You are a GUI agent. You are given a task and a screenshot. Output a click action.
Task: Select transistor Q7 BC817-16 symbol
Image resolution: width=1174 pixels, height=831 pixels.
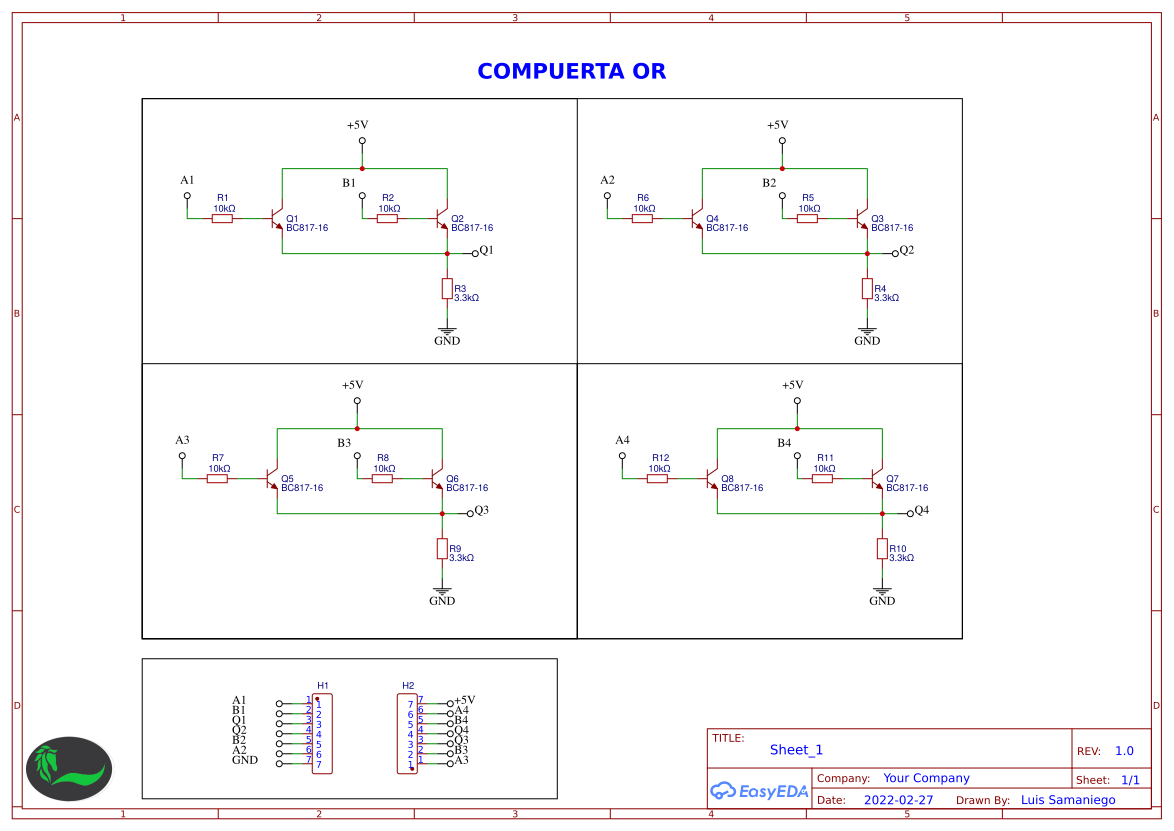coord(877,480)
